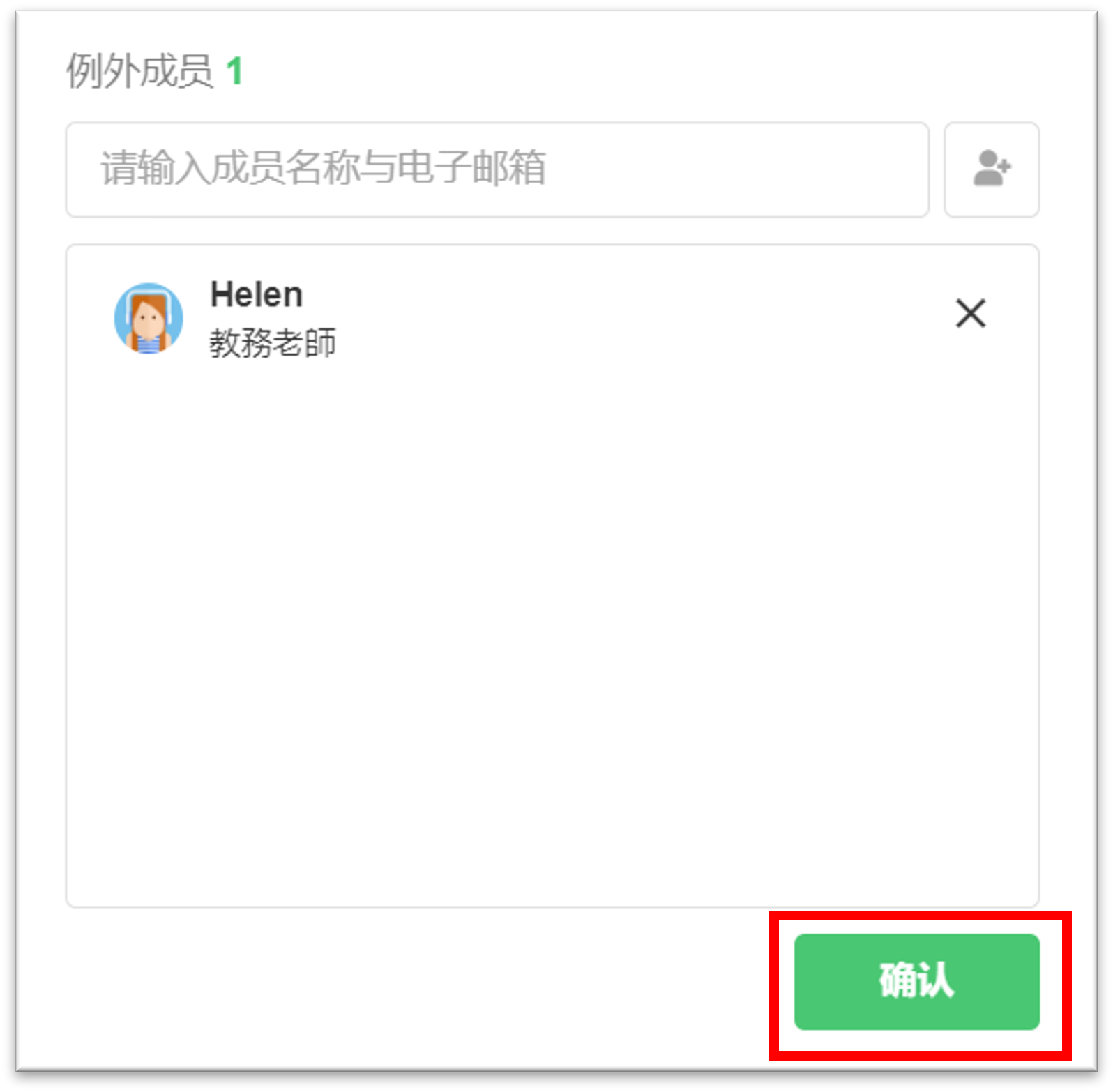Select the Helen name label
The width and height of the screenshot is (1113, 1092).
[x=257, y=294]
